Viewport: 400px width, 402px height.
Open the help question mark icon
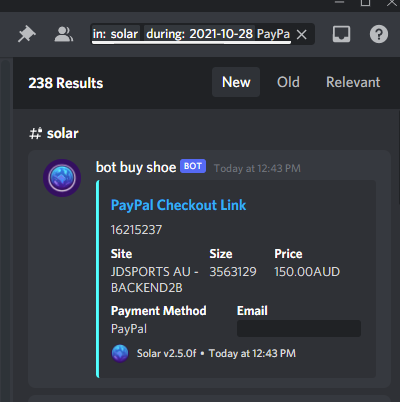[379, 34]
